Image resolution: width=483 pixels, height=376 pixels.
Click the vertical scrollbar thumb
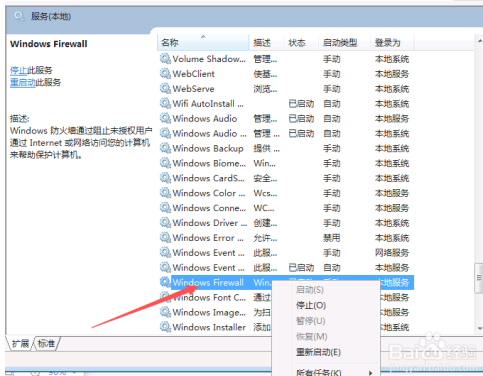click(479, 278)
